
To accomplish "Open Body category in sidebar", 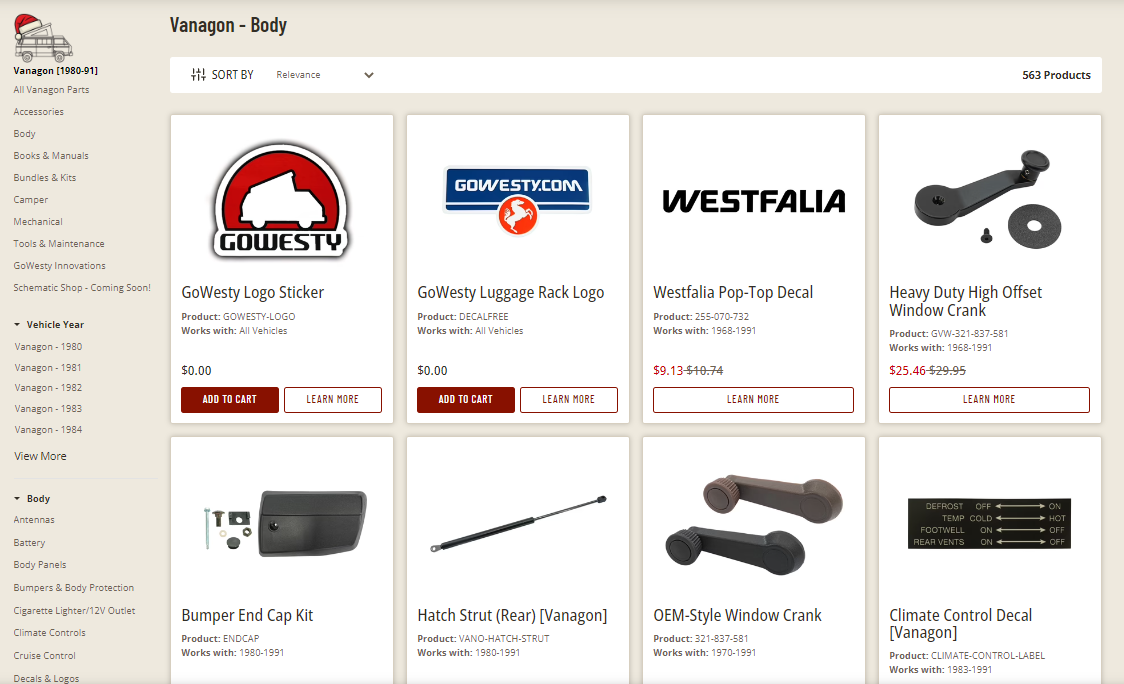I will [x=24, y=134].
